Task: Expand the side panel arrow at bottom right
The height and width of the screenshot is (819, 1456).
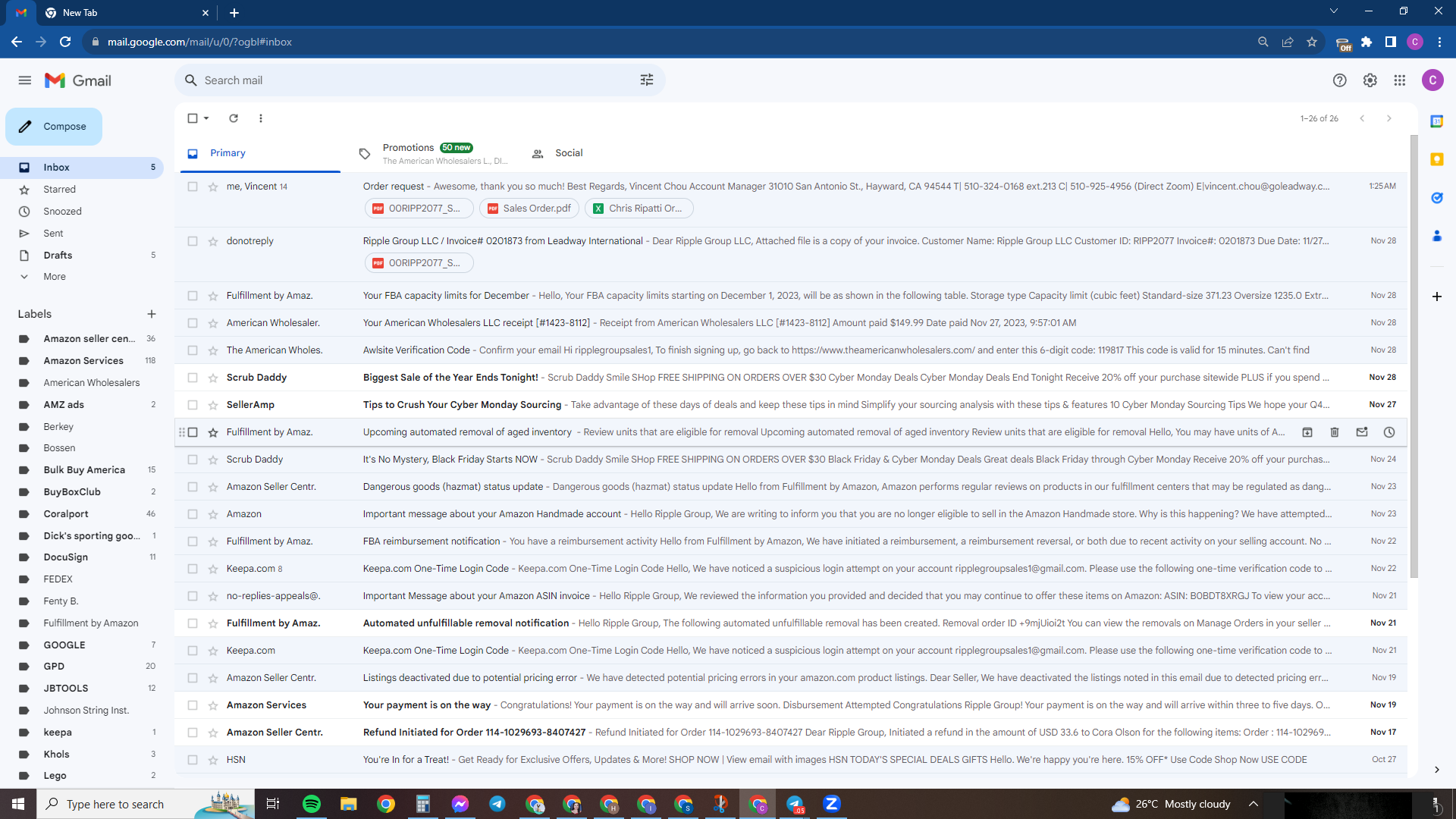Action: coord(1436,770)
